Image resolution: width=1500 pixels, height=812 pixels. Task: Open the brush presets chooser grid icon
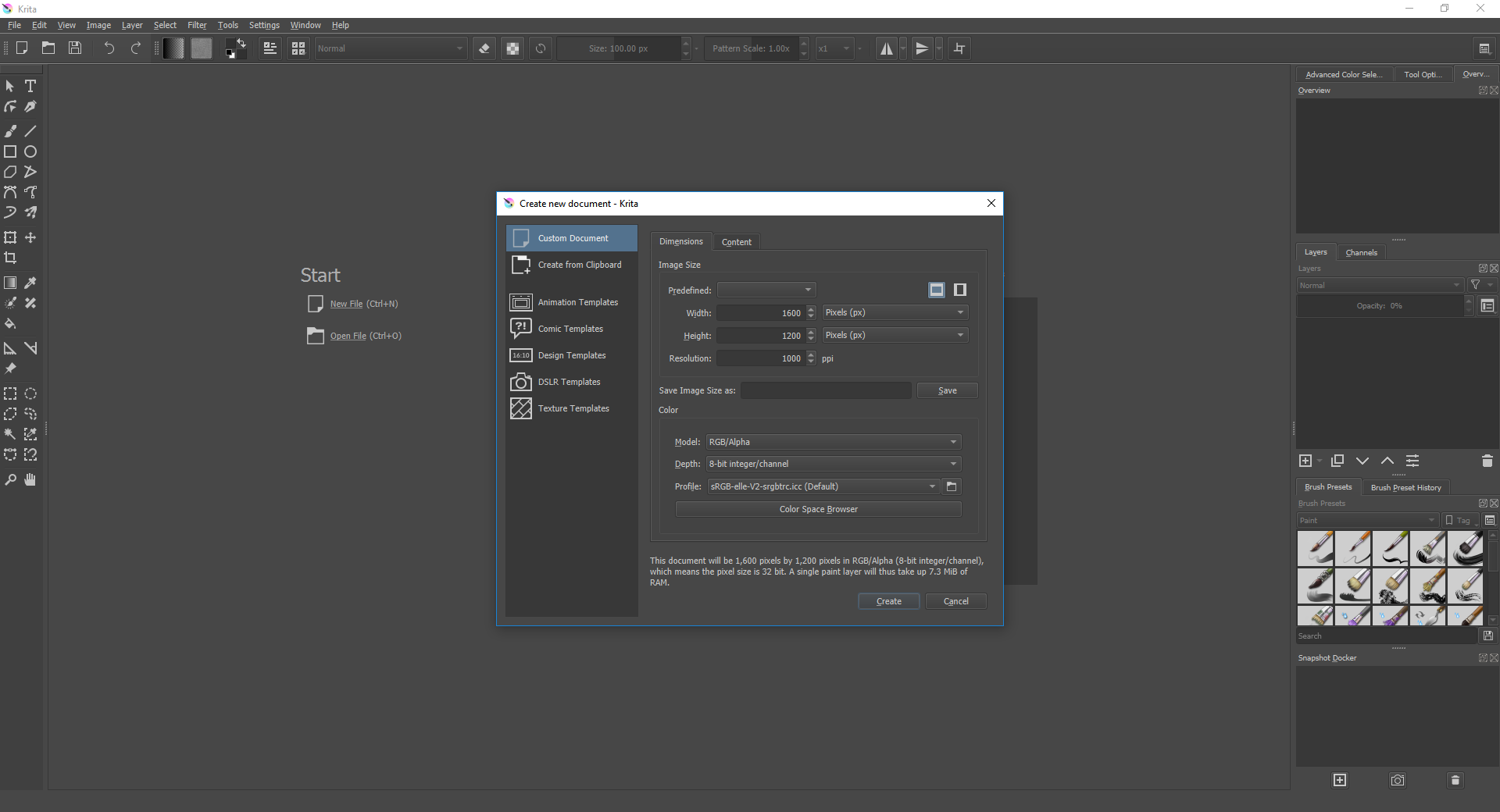[x=298, y=48]
